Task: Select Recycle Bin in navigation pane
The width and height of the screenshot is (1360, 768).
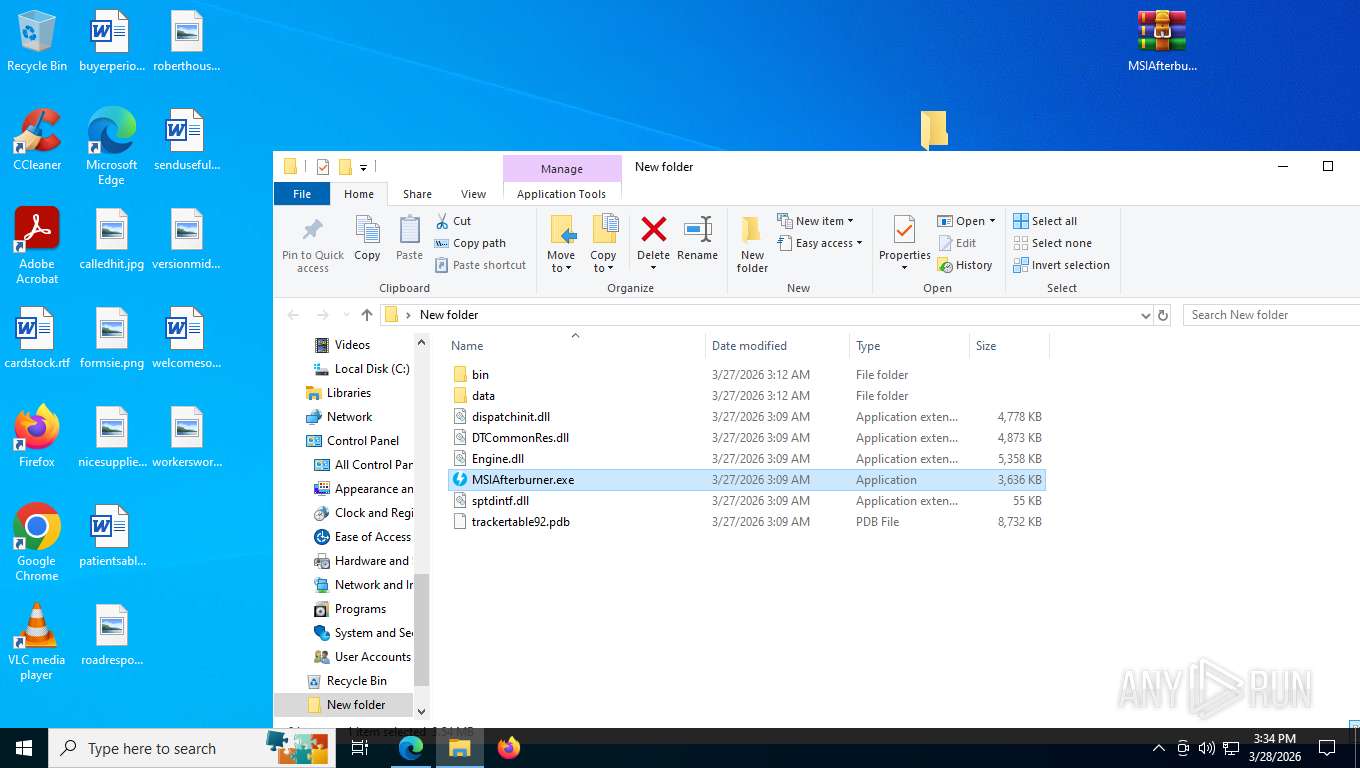Action: tap(356, 681)
